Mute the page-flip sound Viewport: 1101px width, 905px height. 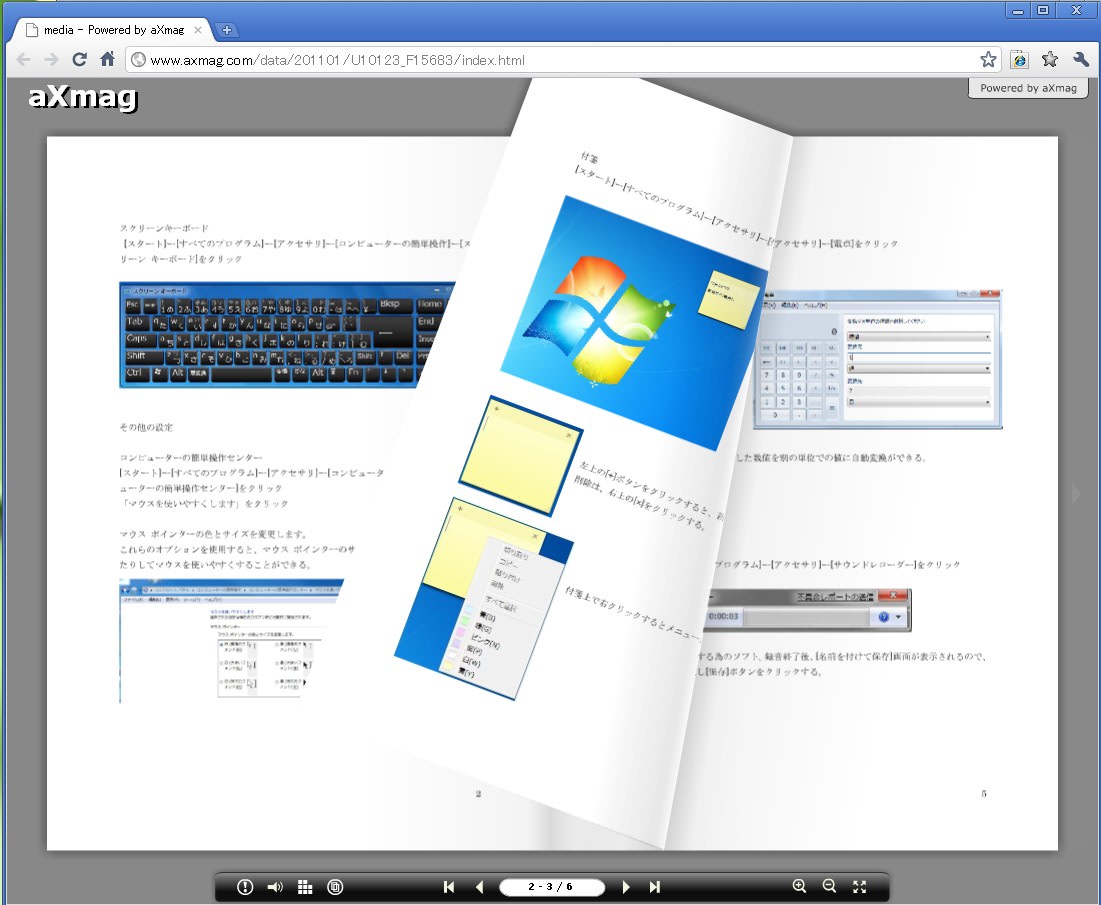275,887
